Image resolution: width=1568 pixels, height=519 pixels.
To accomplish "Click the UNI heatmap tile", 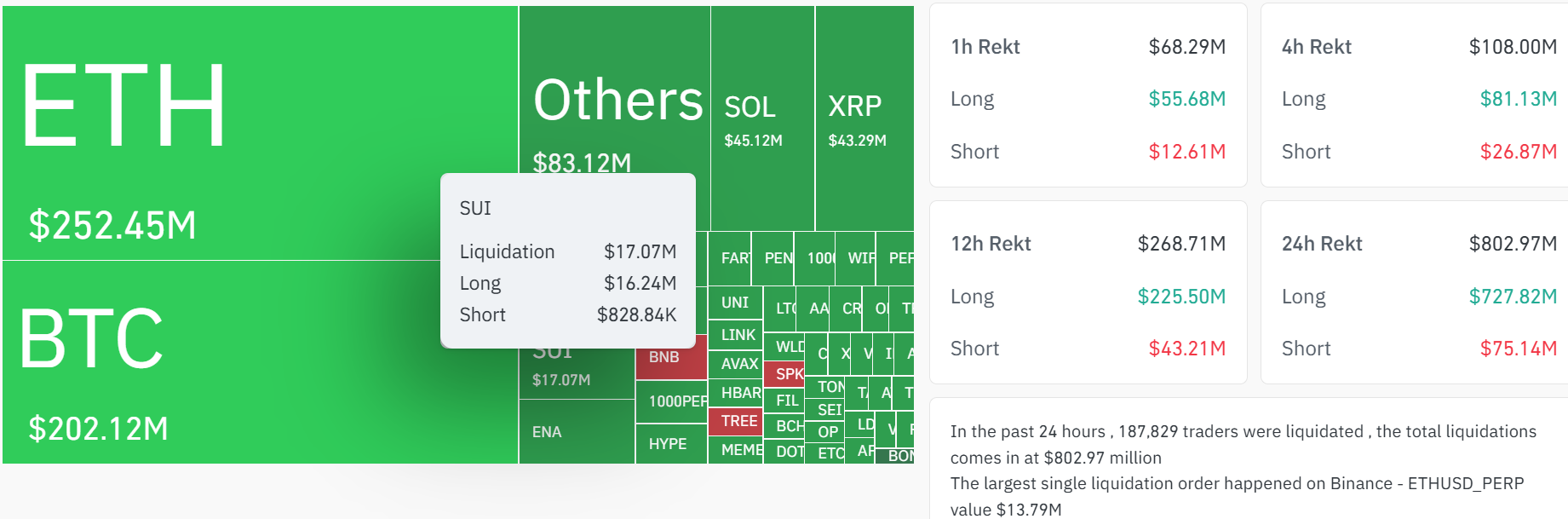I will [x=735, y=303].
